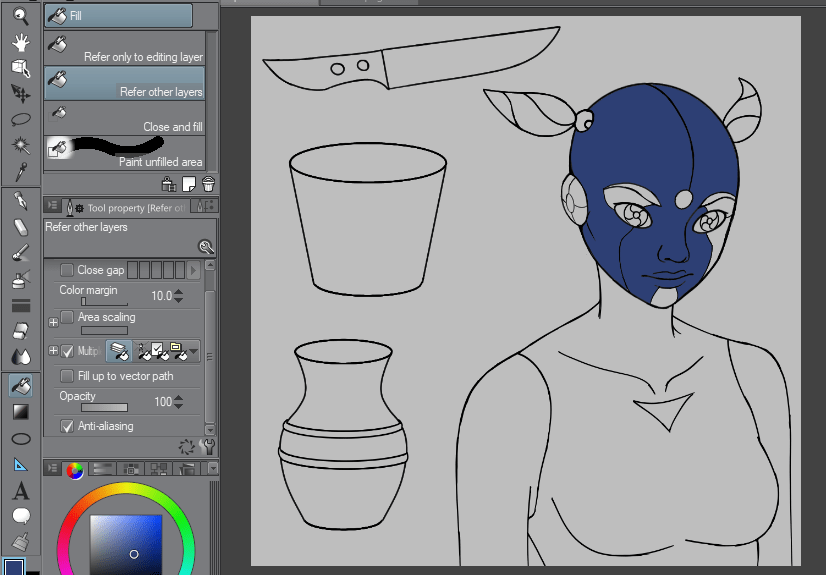Select the Gradient tool

coord(21,412)
